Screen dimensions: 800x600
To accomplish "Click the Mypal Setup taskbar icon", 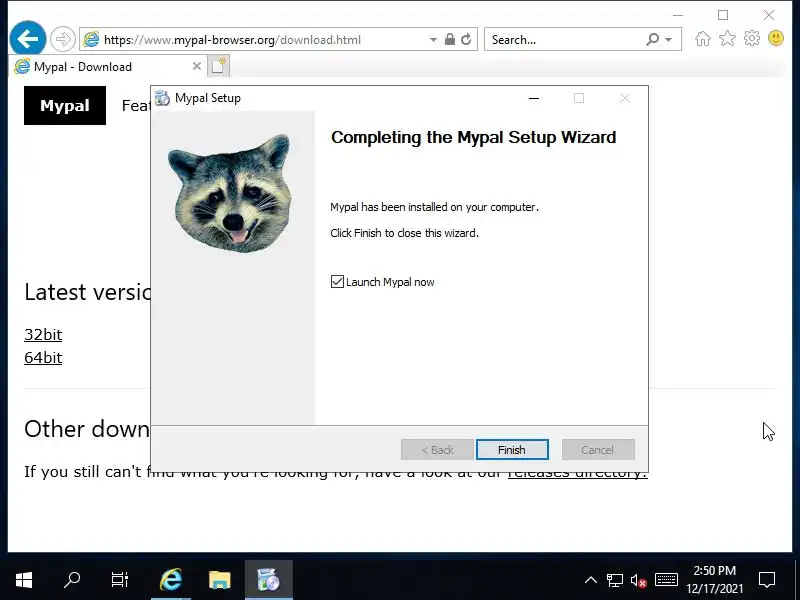I will tap(269, 580).
